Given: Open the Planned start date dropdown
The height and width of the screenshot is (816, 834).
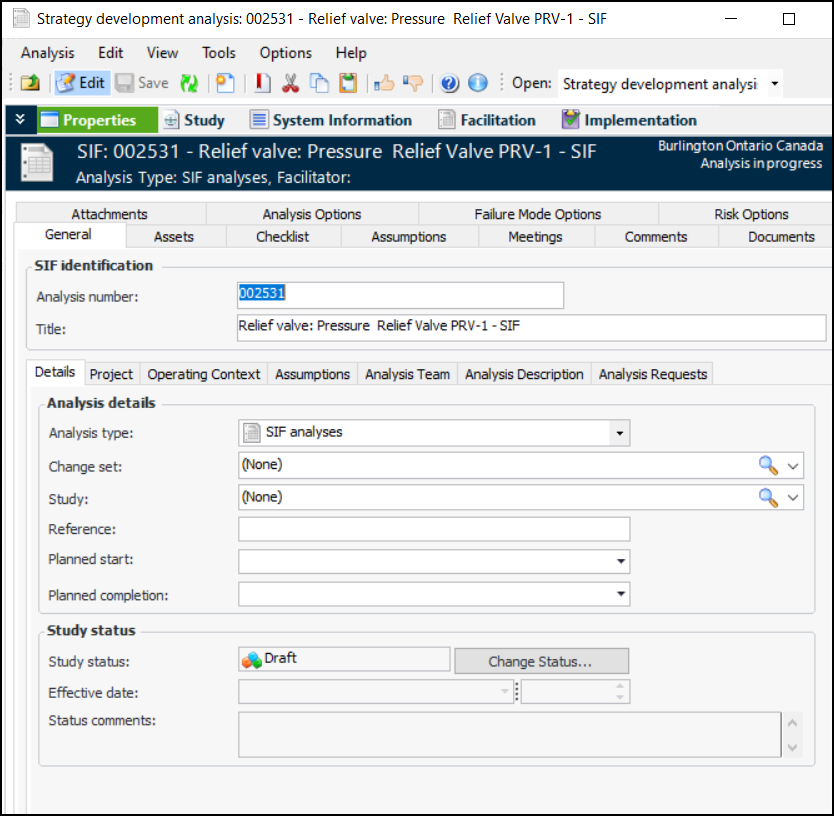Looking at the screenshot, I should [620, 562].
